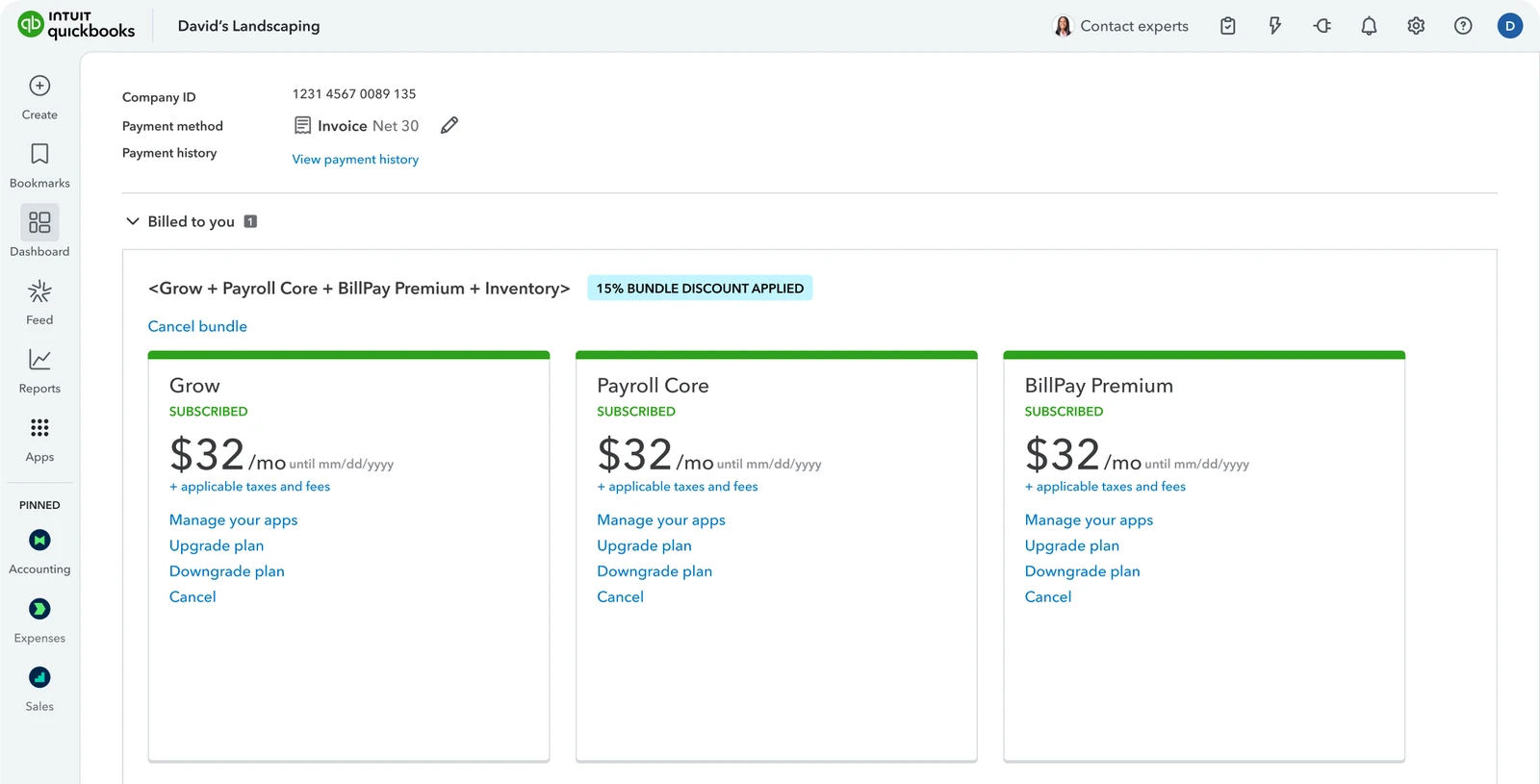Open the user profile avatar D
Screen dimensions: 1540x784
[x=1510, y=26]
